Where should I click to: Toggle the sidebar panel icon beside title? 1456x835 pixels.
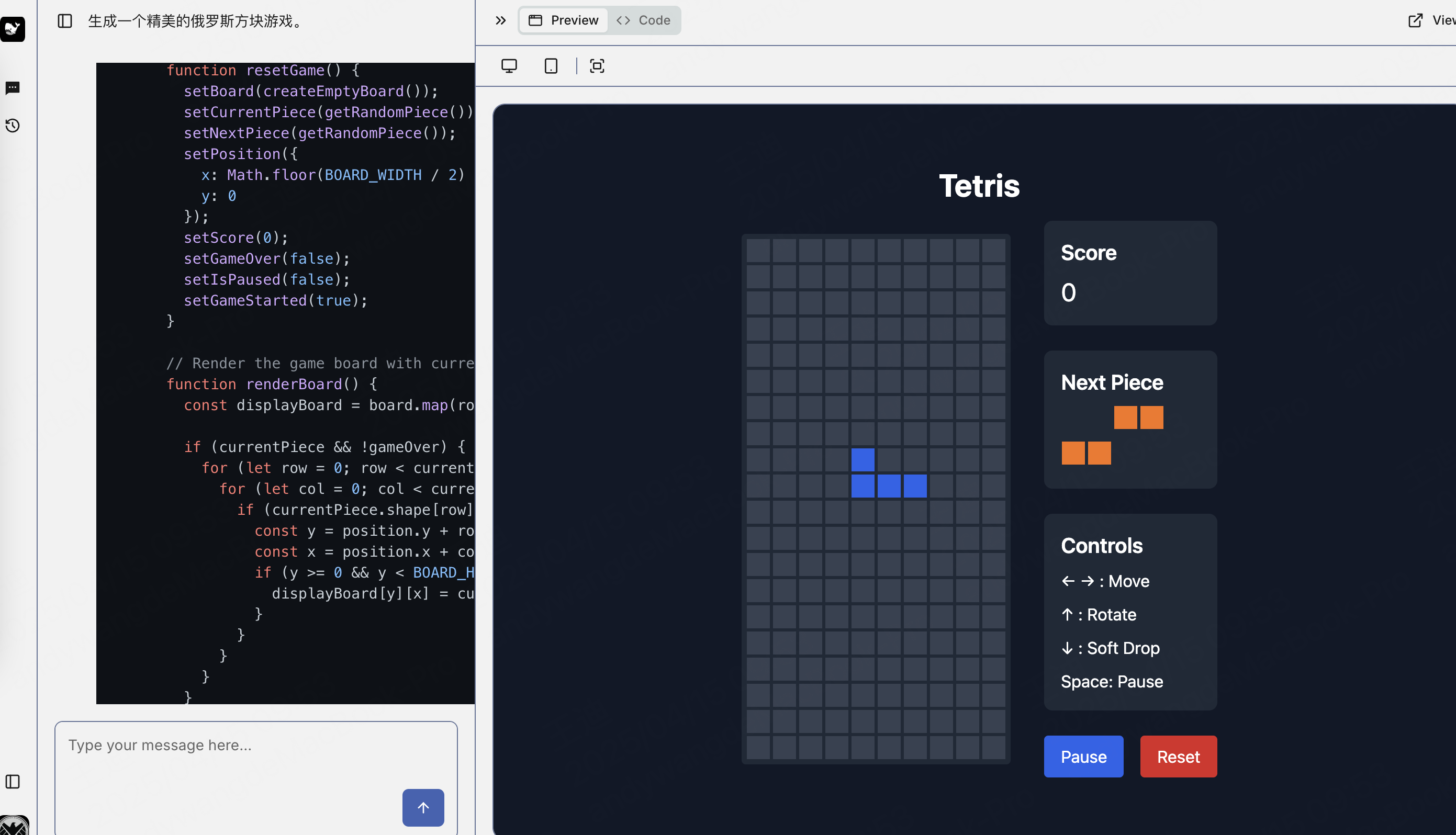[x=65, y=21]
